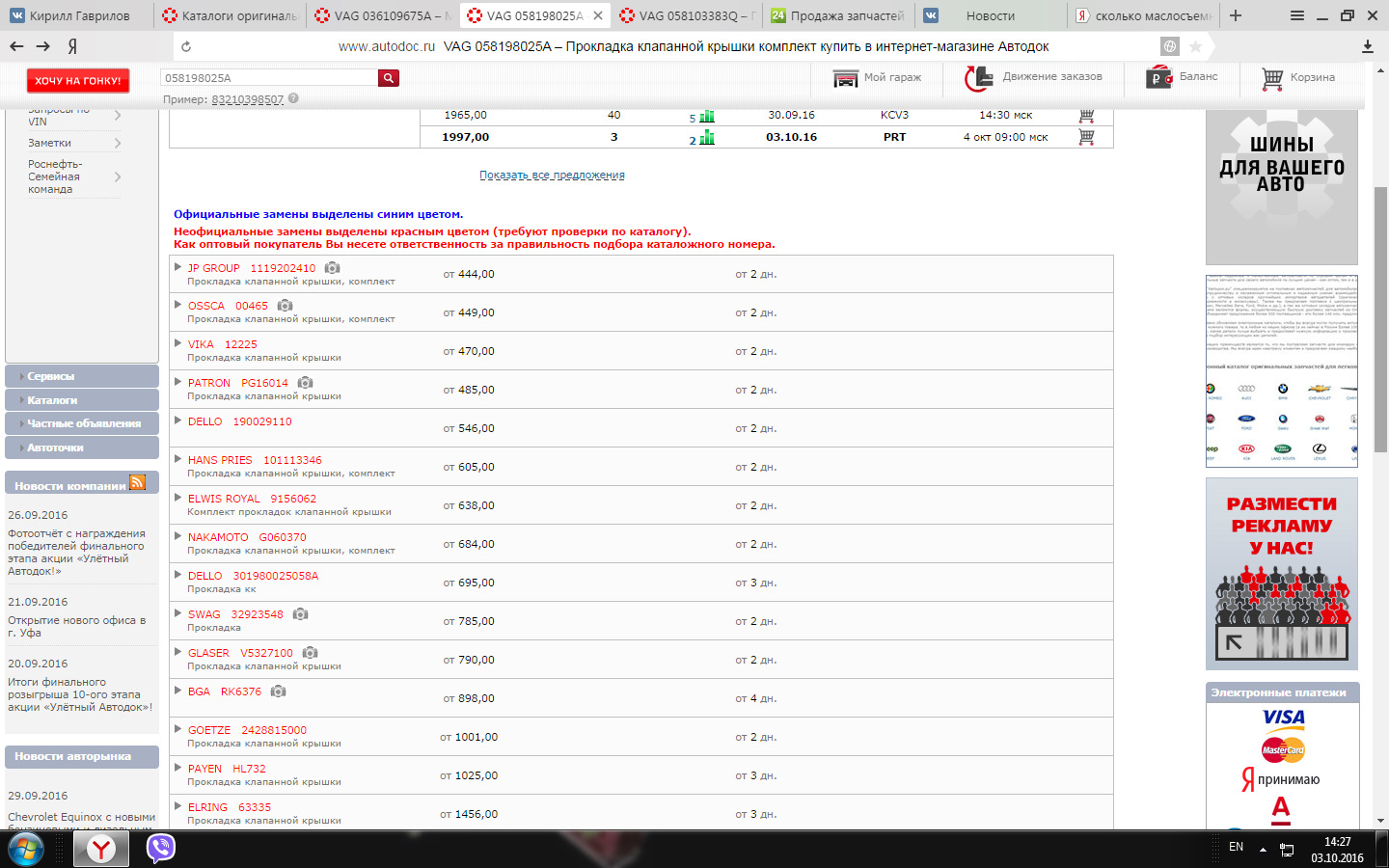1389x868 pixels.
Task: Open the Заметки sidebar link
Action: pos(49,143)
